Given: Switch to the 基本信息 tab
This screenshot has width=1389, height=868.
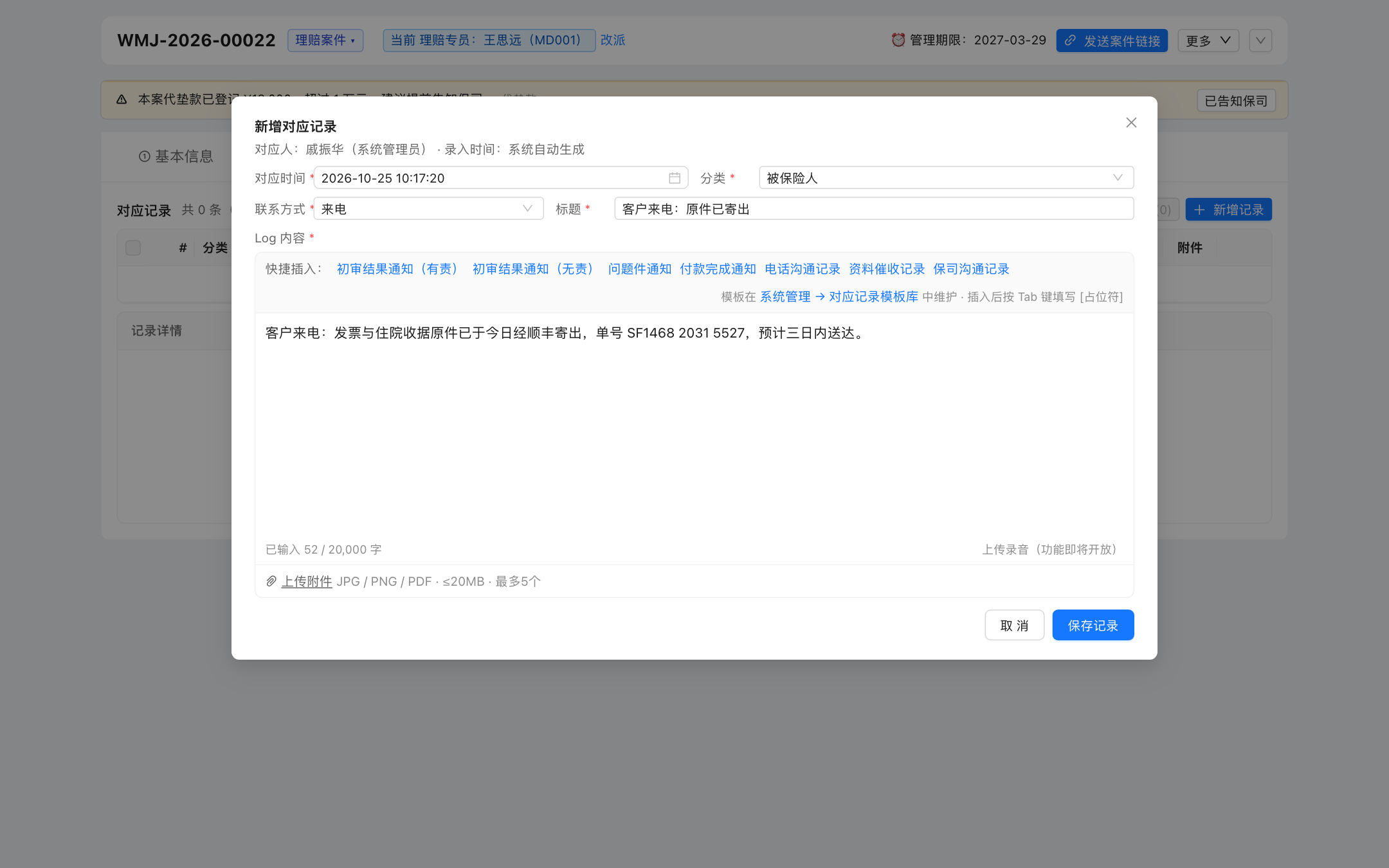Looking at the screenshot, I should [176, 156].
